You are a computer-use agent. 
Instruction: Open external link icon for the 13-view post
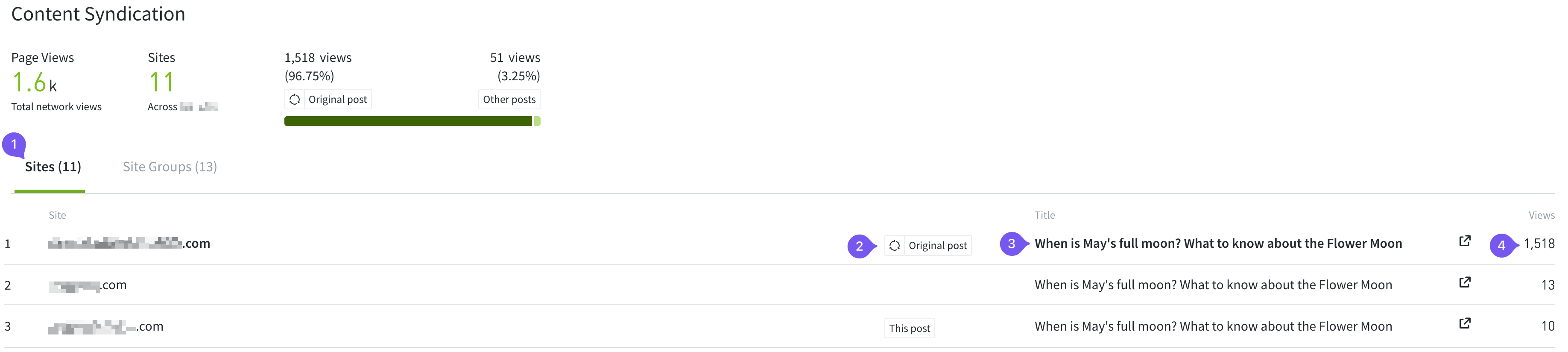pos(1465,282)
